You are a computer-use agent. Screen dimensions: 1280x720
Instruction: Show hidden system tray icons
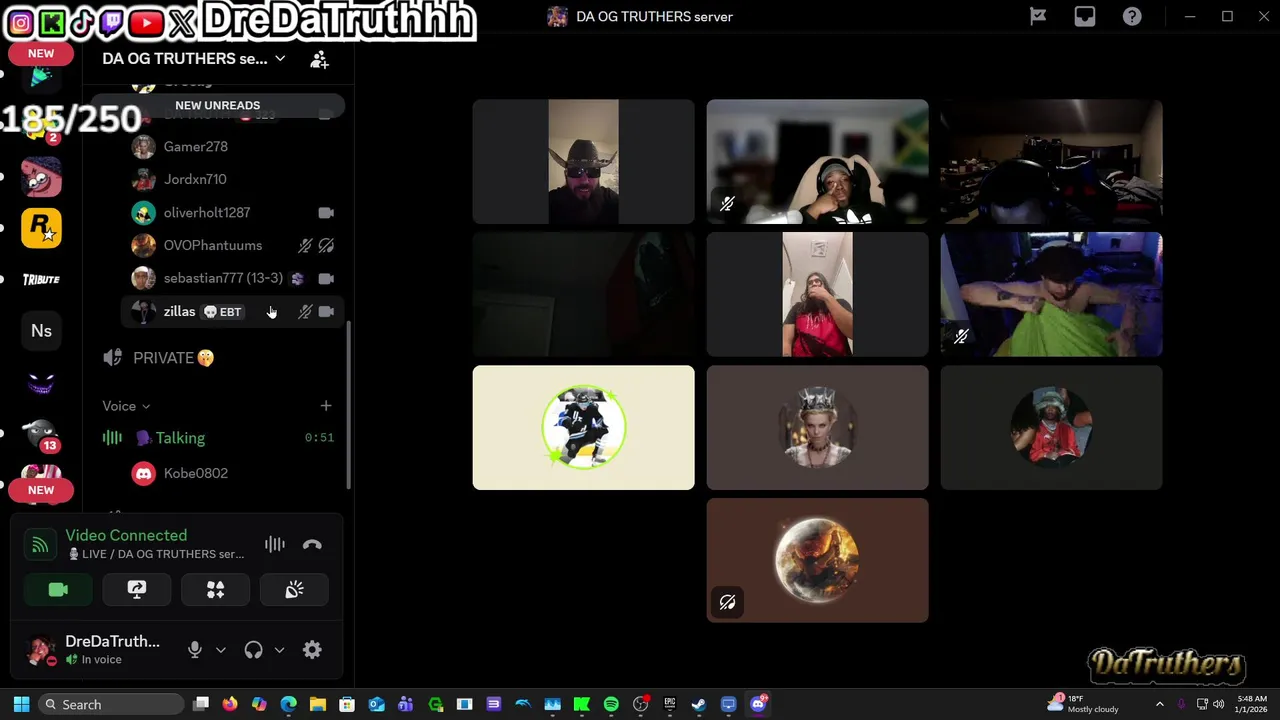(x=1159, y=705)
